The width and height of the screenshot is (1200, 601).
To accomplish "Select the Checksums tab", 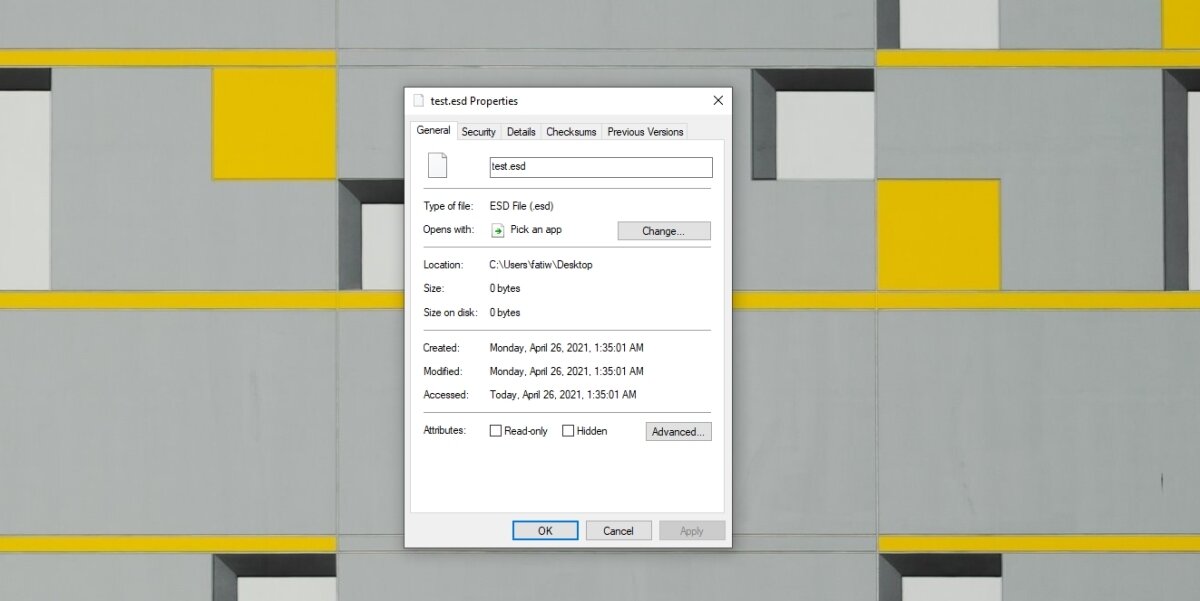I will coord(571,132).
